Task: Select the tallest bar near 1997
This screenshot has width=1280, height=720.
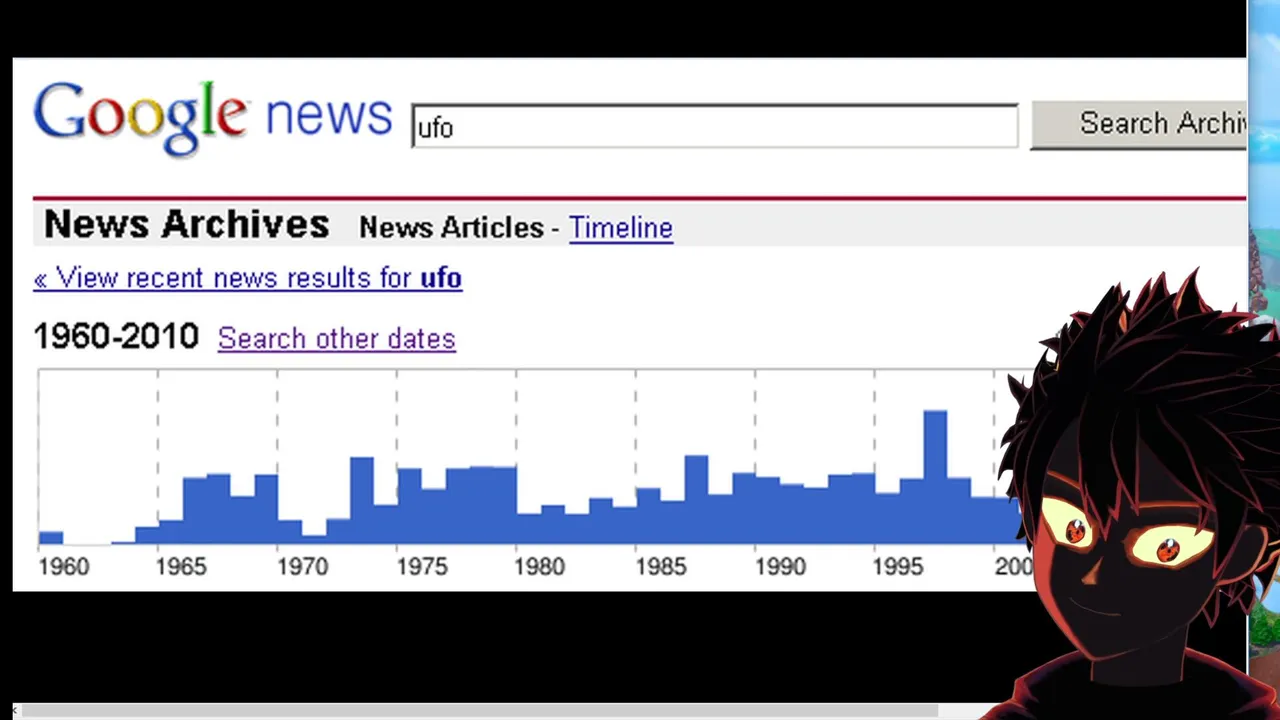Action: point(935,477)
